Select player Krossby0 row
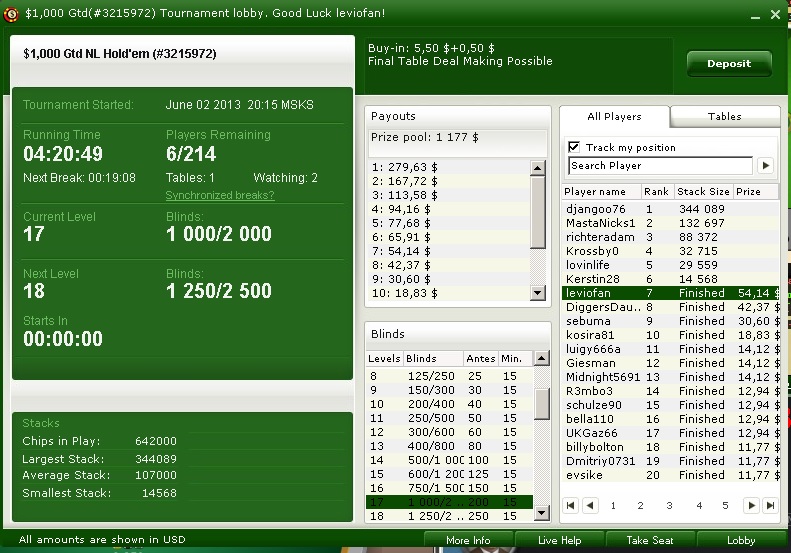Viewport: 791px width, 553px height. (670, 251)
